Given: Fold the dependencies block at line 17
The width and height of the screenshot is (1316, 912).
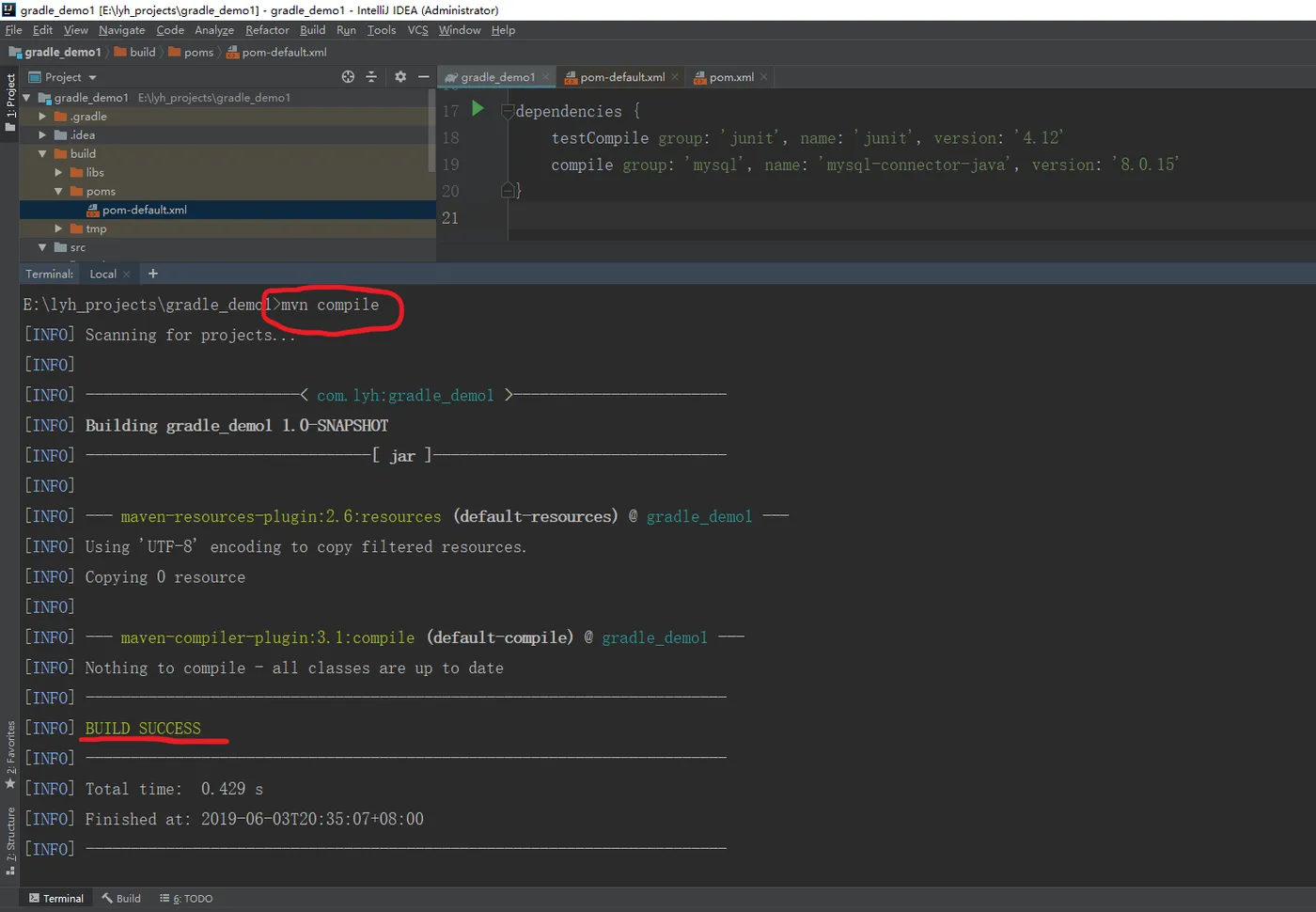Looking at the screenshot, I should coord(508,111).
